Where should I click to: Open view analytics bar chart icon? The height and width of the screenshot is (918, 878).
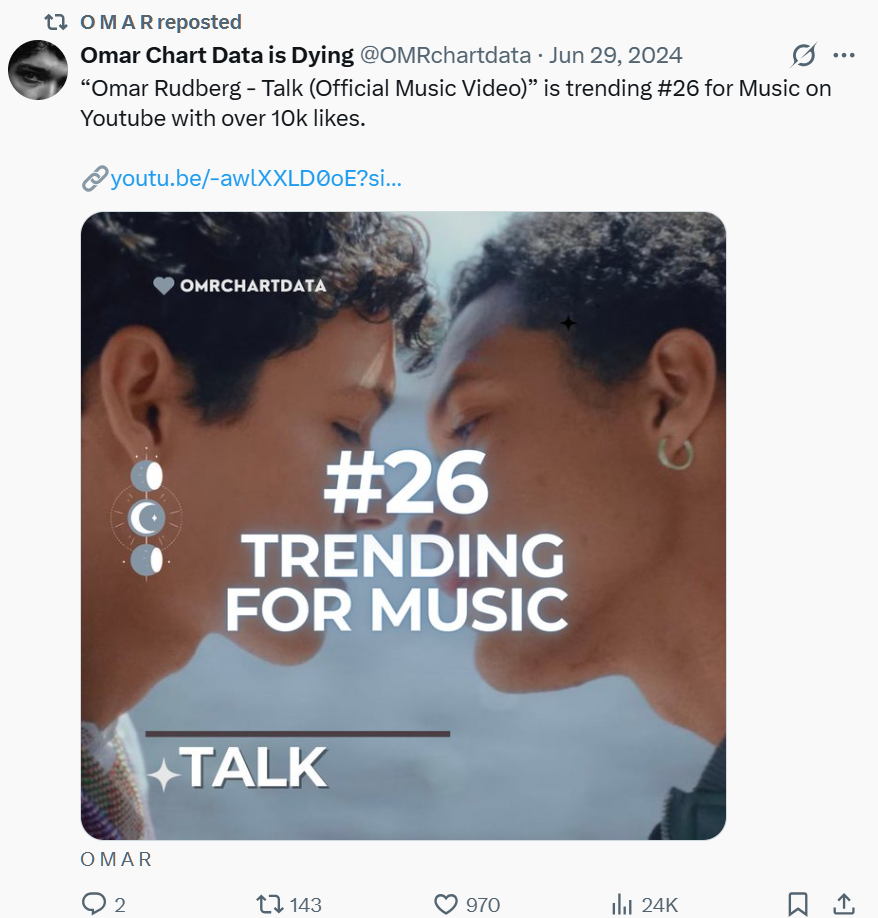pyautogui.click(x=621, y=904)
